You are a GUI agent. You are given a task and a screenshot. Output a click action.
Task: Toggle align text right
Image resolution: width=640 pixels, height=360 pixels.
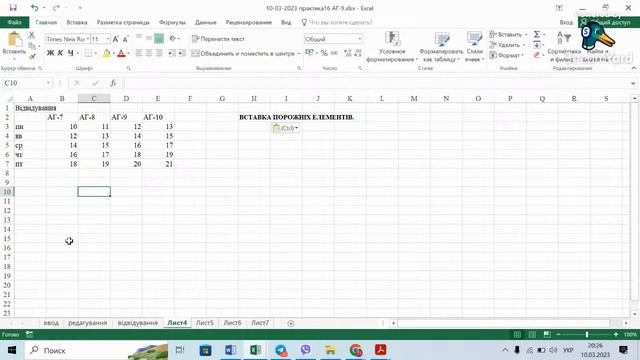159,53
